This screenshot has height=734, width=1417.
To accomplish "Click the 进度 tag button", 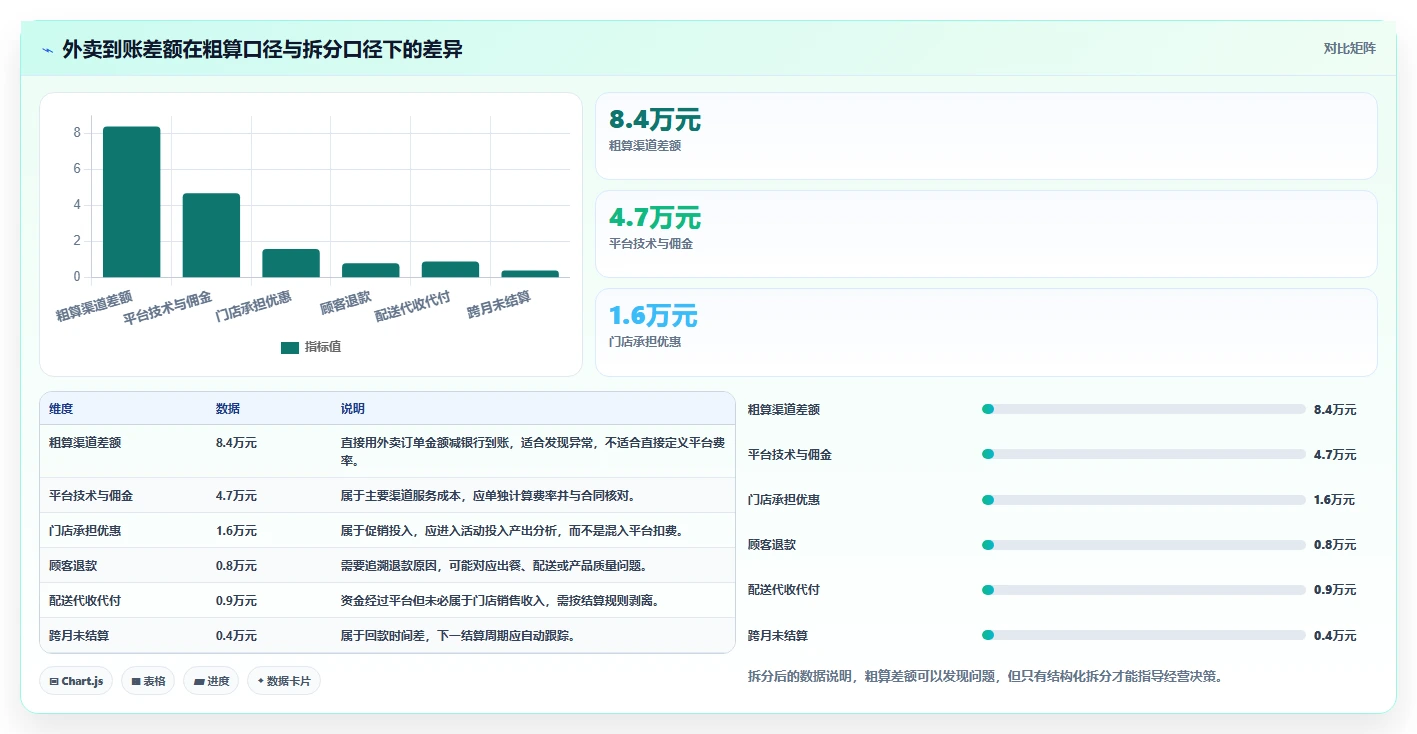I will [211, 681].
